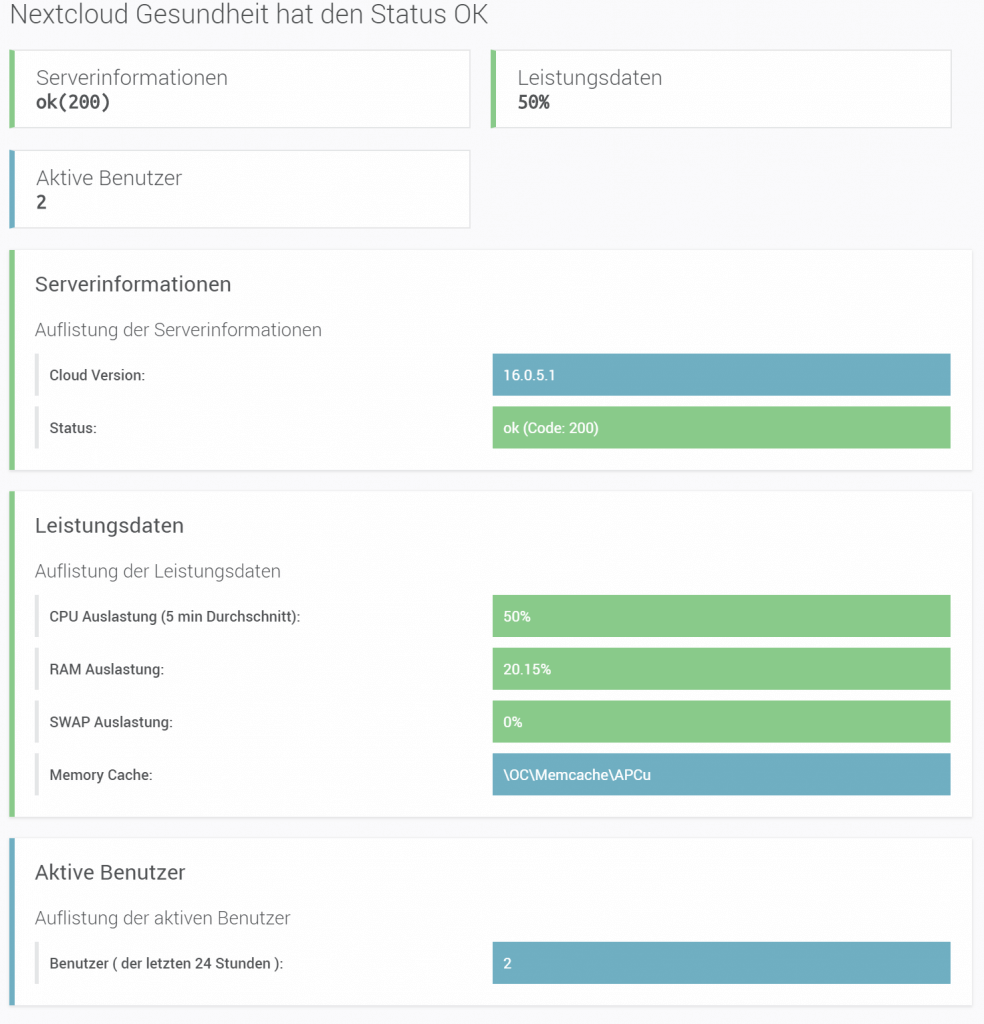Select the 'Memory Cache:' row label

coord(100,774)
